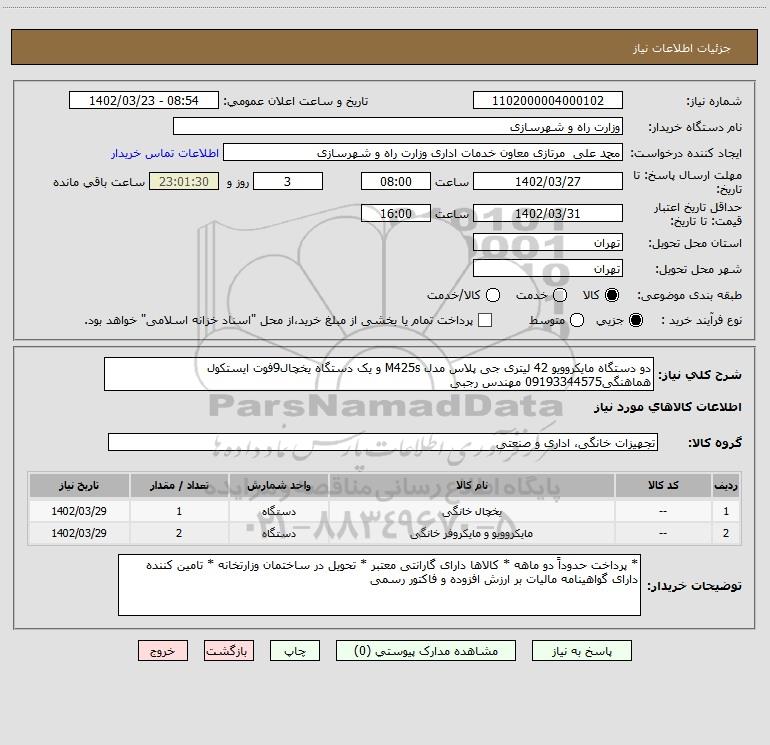The width and height of the screenshot is (770, 745).
Task: Click the validity time field 16:00
Action: coord(396,213)
